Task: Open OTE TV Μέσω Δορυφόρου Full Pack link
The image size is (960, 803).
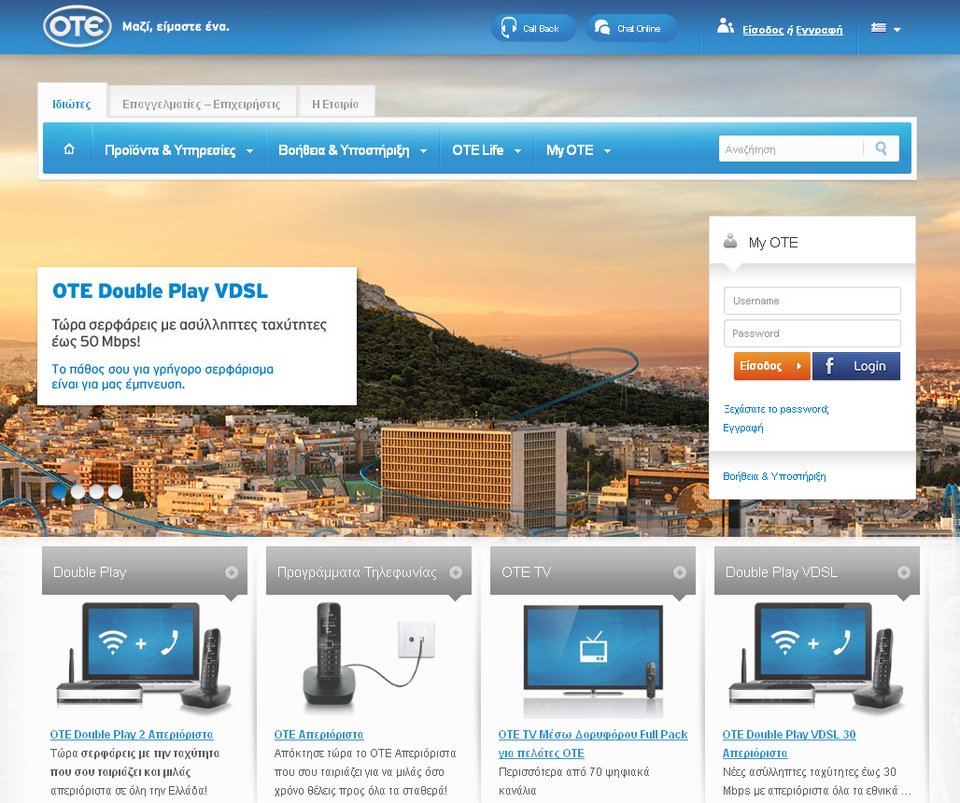Action: pos(593,744)
